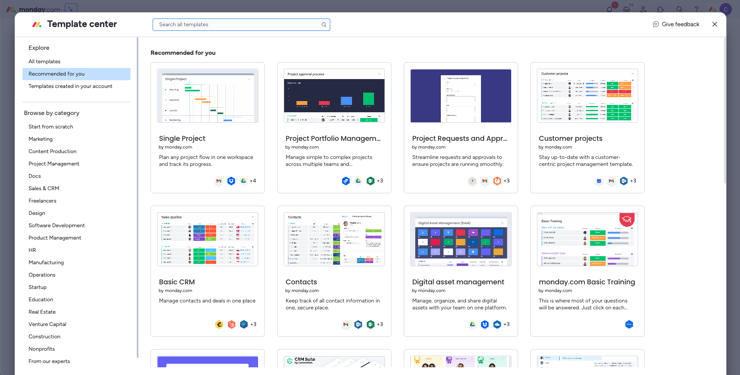740x375 pixels.
Task: Click Give feedback button
Action: pos(676,25)
